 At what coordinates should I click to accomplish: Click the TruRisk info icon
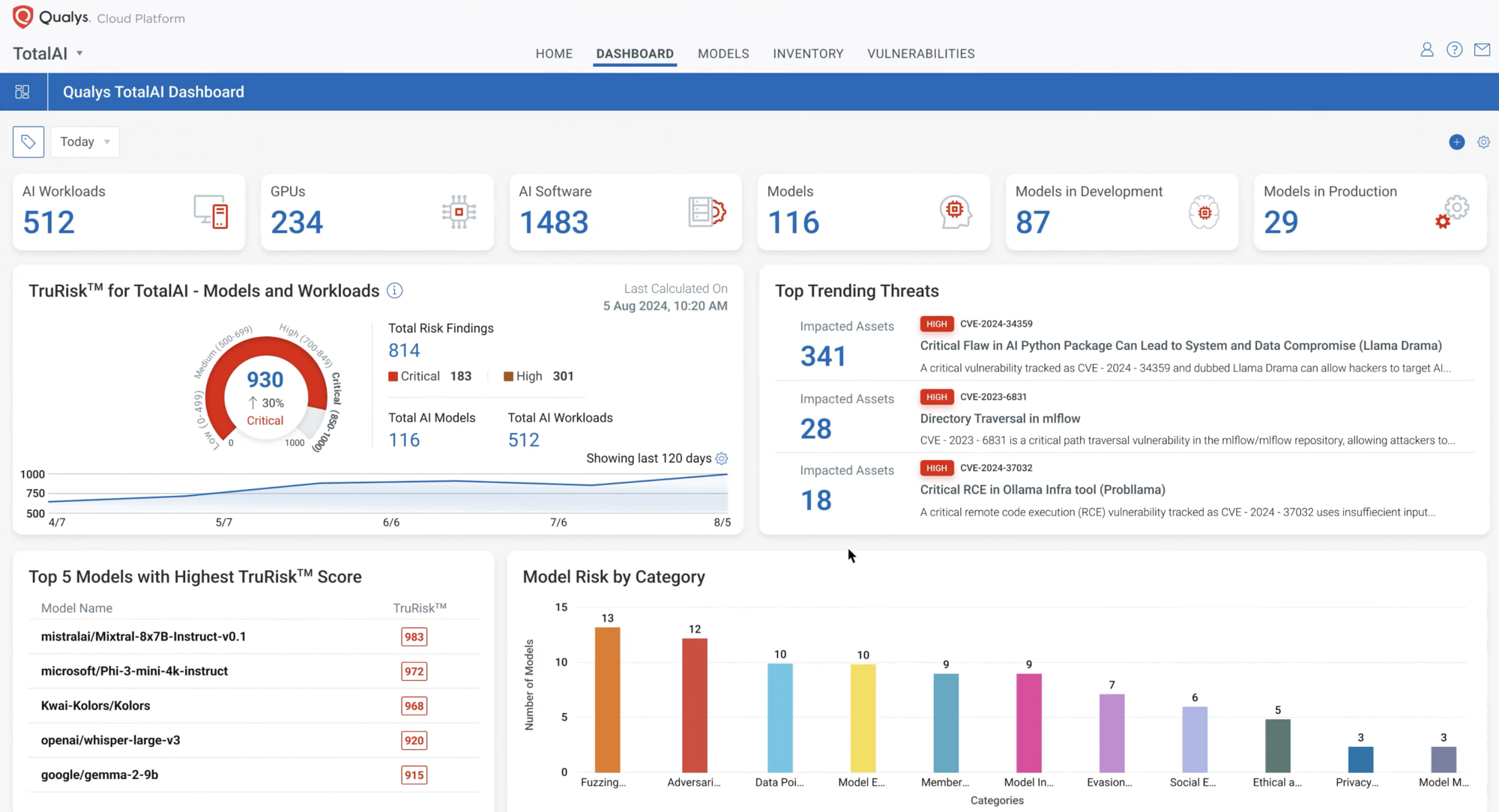point(394,291)
